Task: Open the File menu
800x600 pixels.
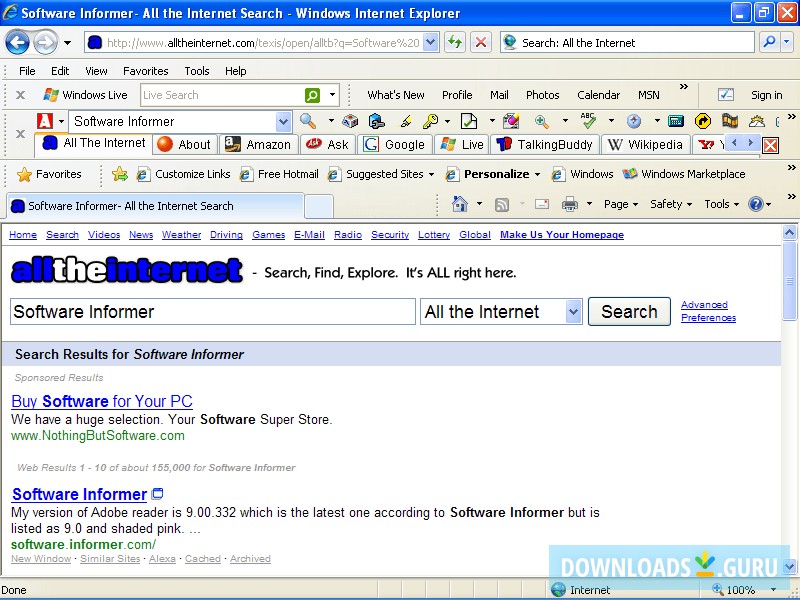Action: pyautogui.click(x=27, y=71)
